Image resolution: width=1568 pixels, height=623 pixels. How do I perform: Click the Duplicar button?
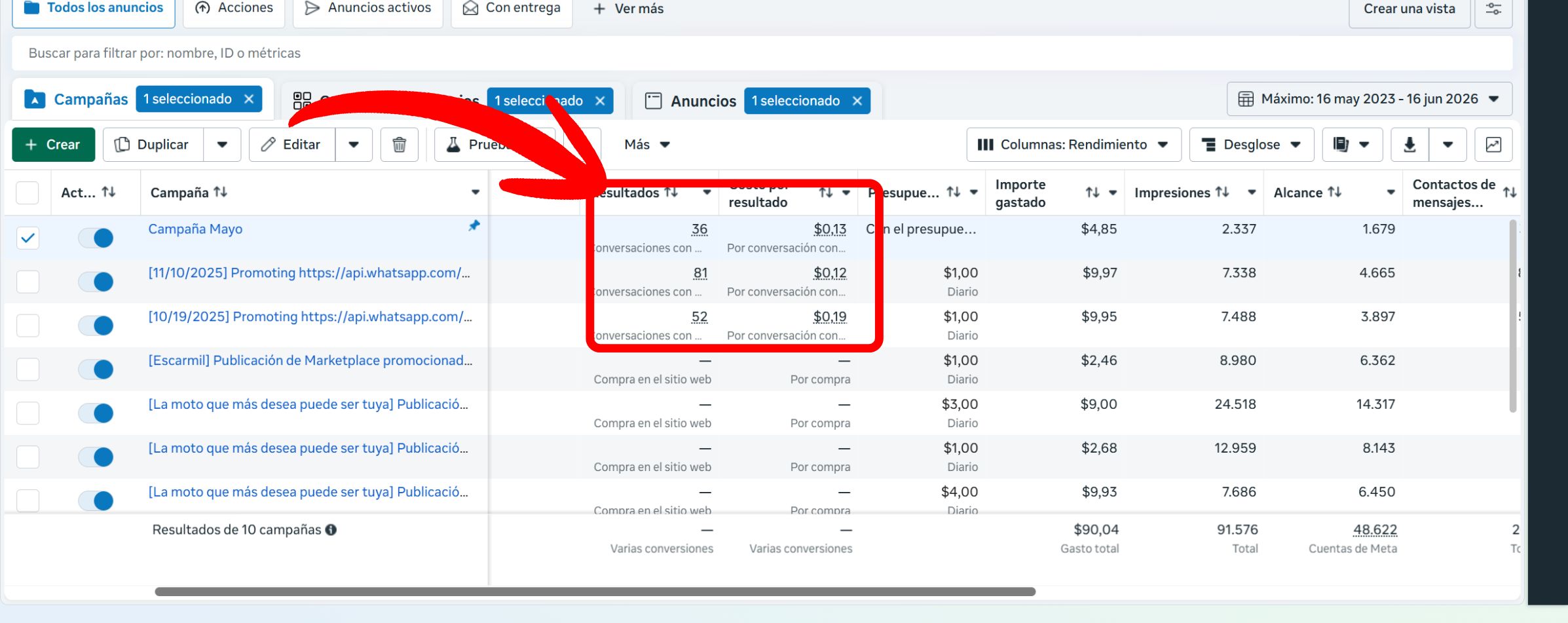coord(153,145)
